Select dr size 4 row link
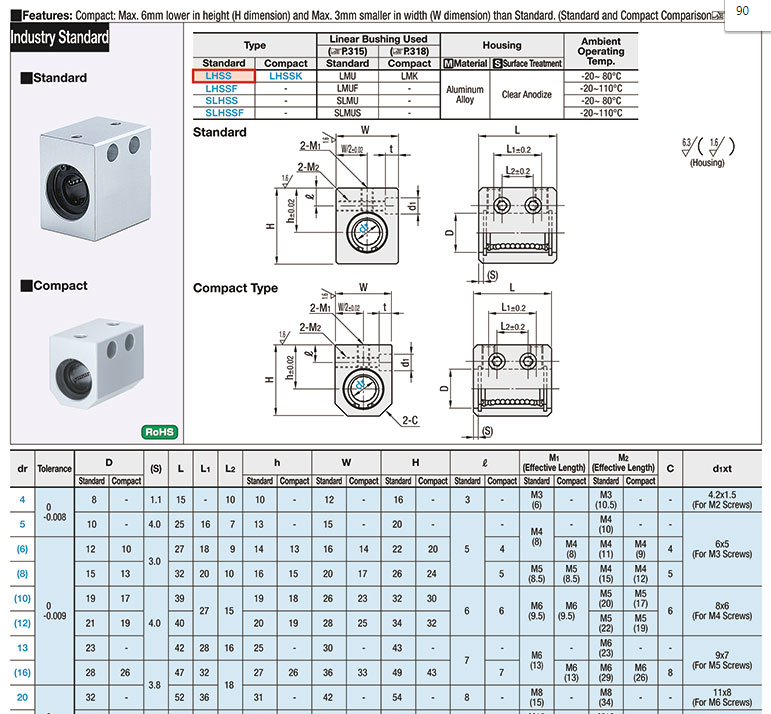This screenshot has width=771, height=714. click(22, 500)
